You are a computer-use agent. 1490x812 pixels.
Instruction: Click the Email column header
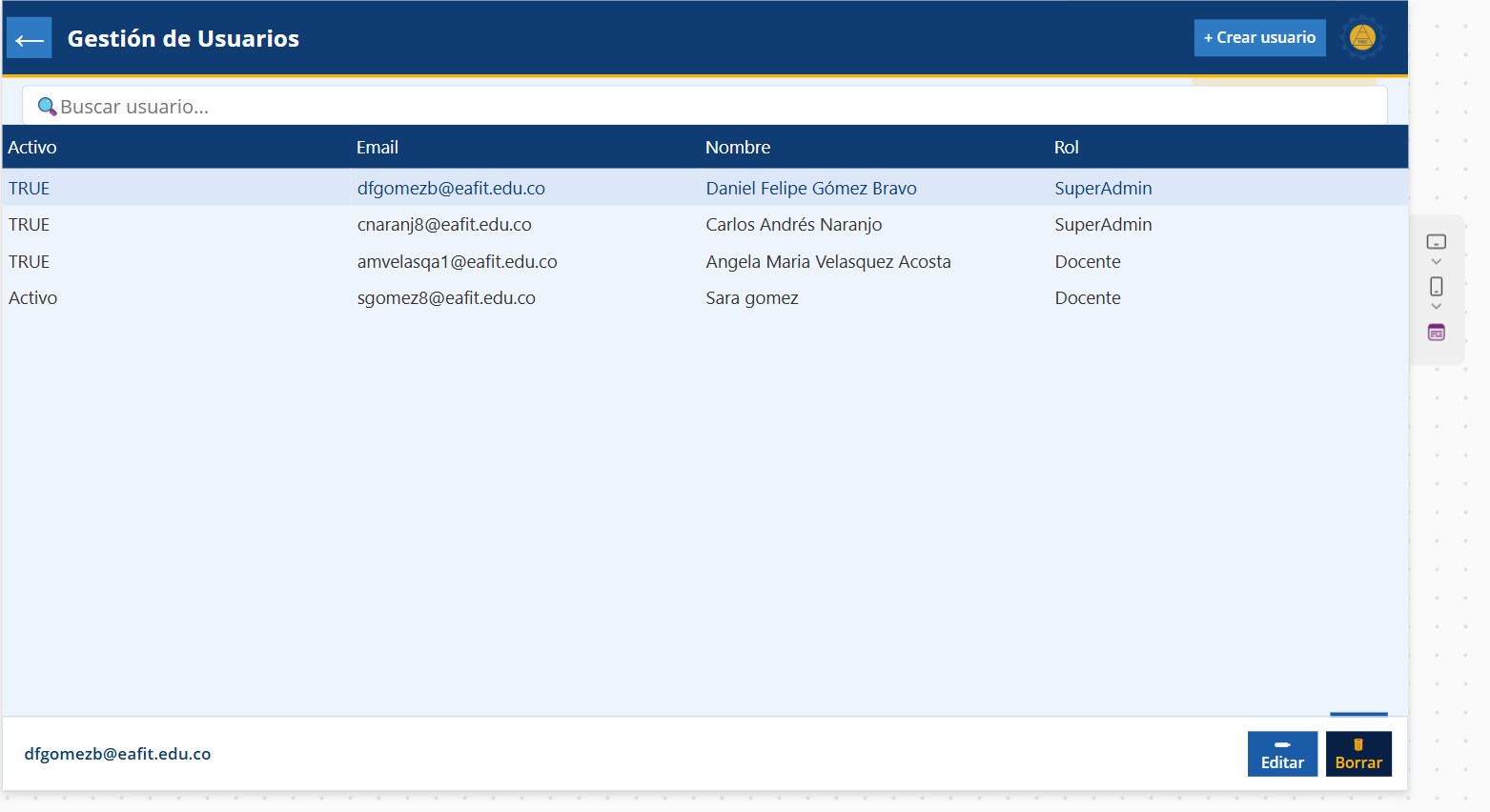tap(378, 148)
